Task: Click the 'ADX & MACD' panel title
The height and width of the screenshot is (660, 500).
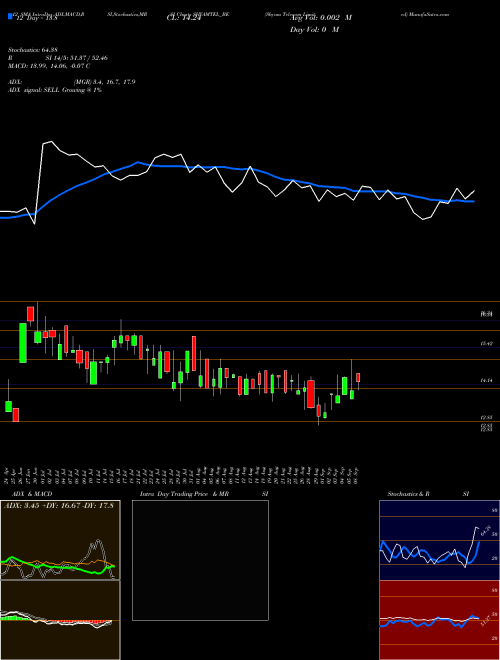Action: tap(32, 494)
